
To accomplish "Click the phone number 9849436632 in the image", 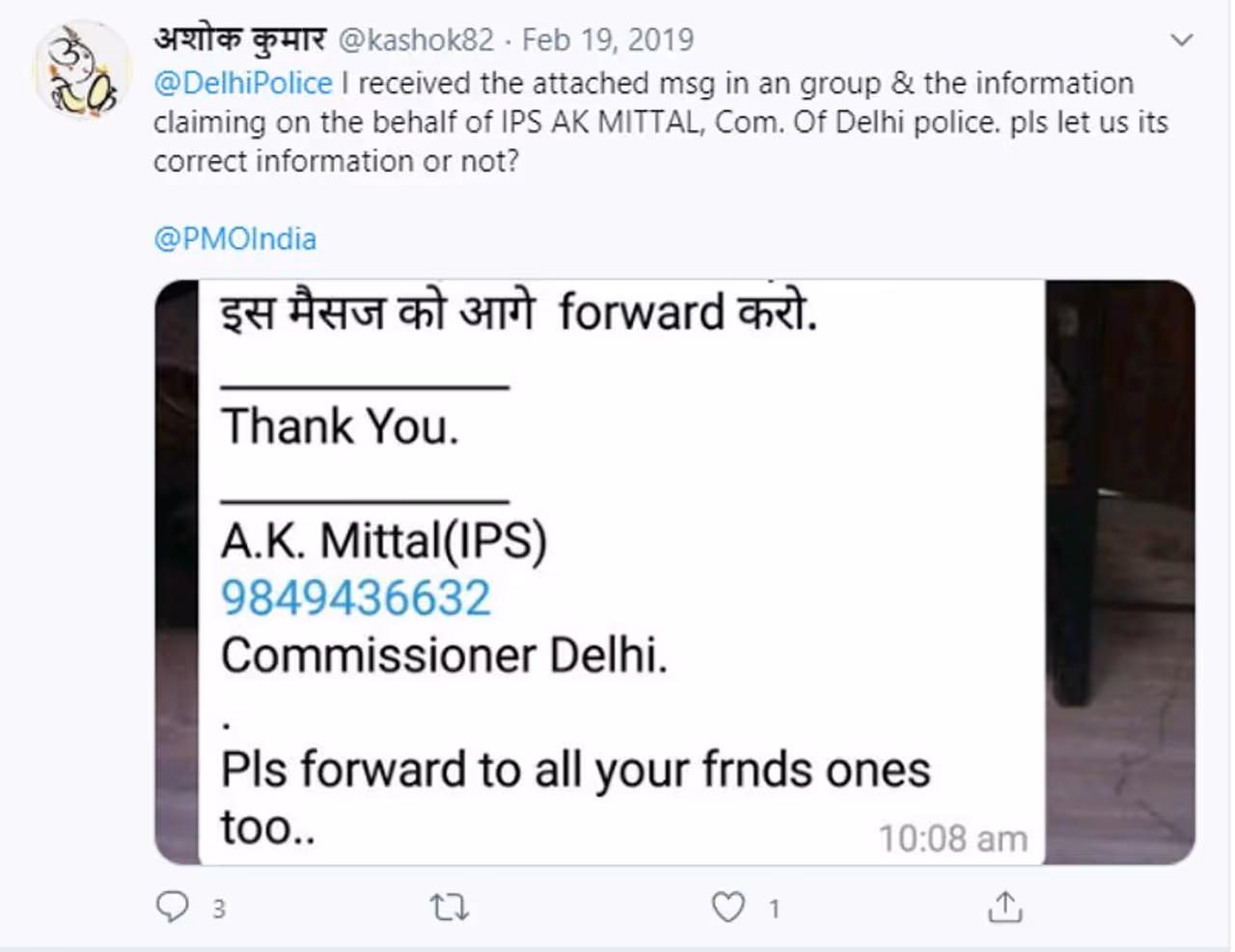I will pyautogui.click(x=356, y=598).
